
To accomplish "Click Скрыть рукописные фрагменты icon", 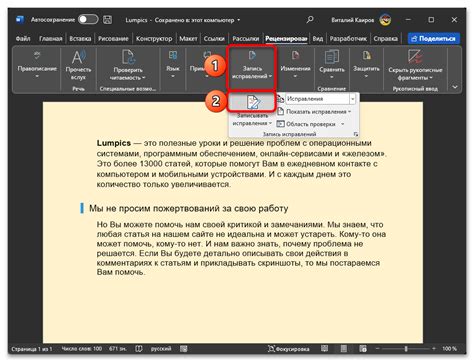I will pyautogui.click(x=415, y=57).
